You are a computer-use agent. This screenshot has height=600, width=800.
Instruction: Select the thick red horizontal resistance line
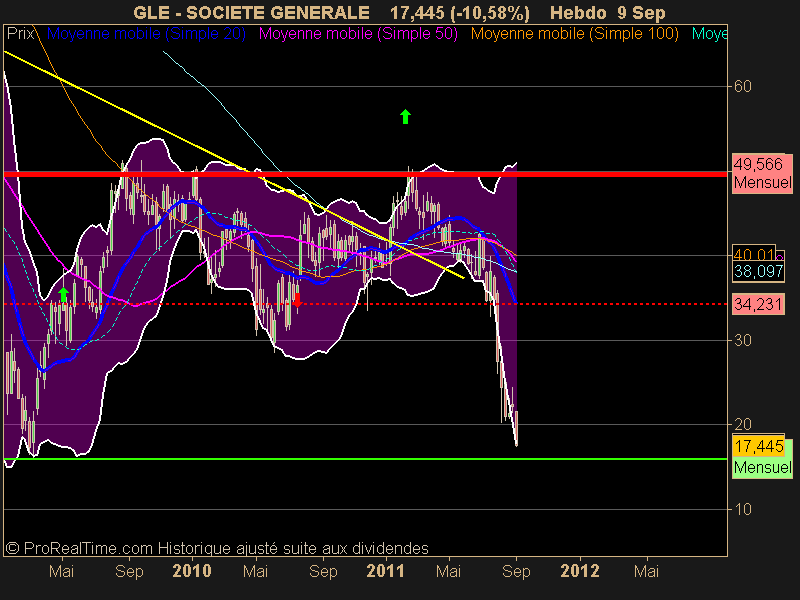coord(365,174)
